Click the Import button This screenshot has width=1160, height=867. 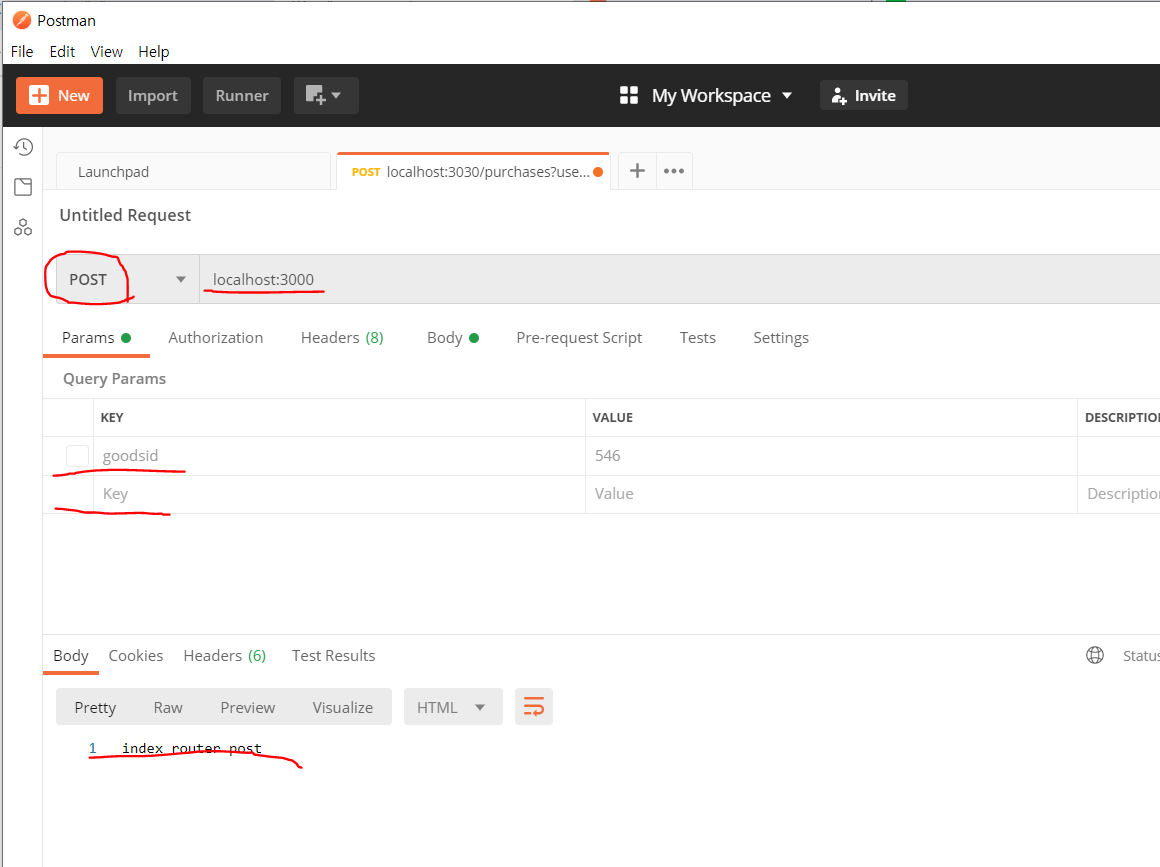[153, 95]
